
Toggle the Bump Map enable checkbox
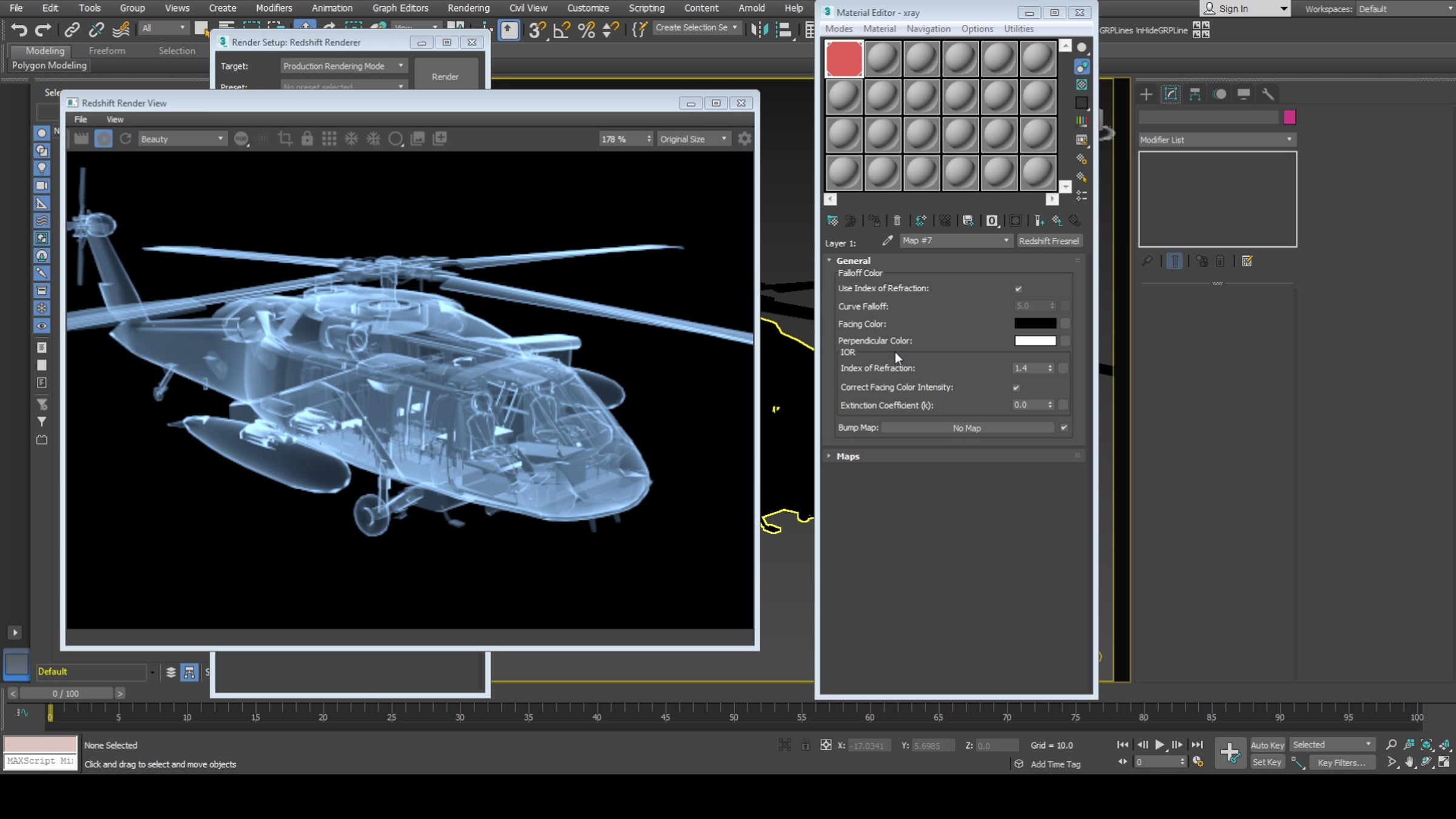pos(1063,428)
